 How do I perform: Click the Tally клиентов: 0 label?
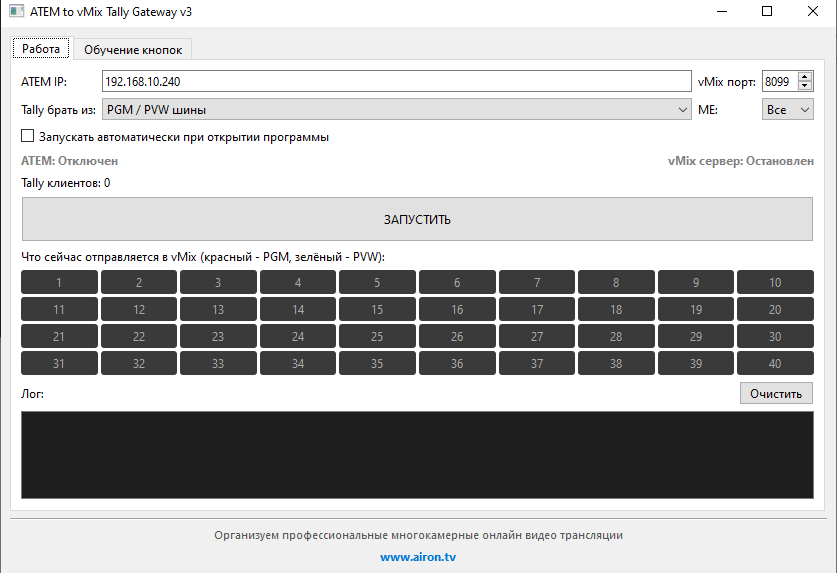click(x=66, y=183)
